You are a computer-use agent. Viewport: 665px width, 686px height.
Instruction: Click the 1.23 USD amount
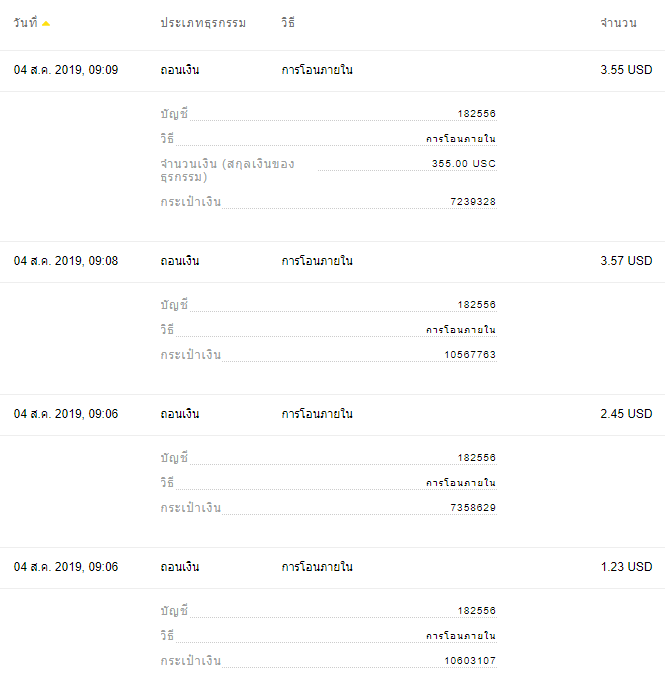[626, 567]
